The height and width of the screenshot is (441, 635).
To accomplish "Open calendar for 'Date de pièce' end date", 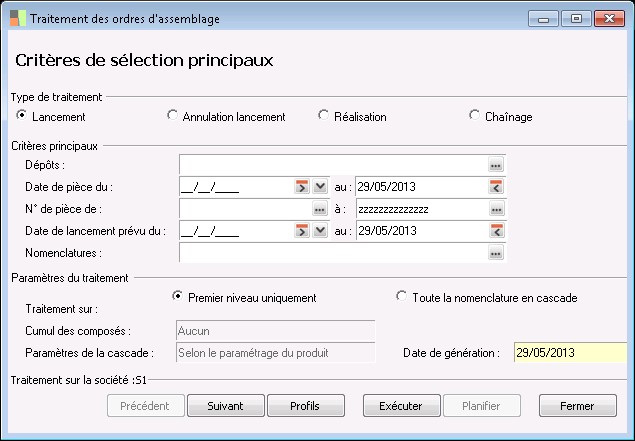I will tap(496, 187).
